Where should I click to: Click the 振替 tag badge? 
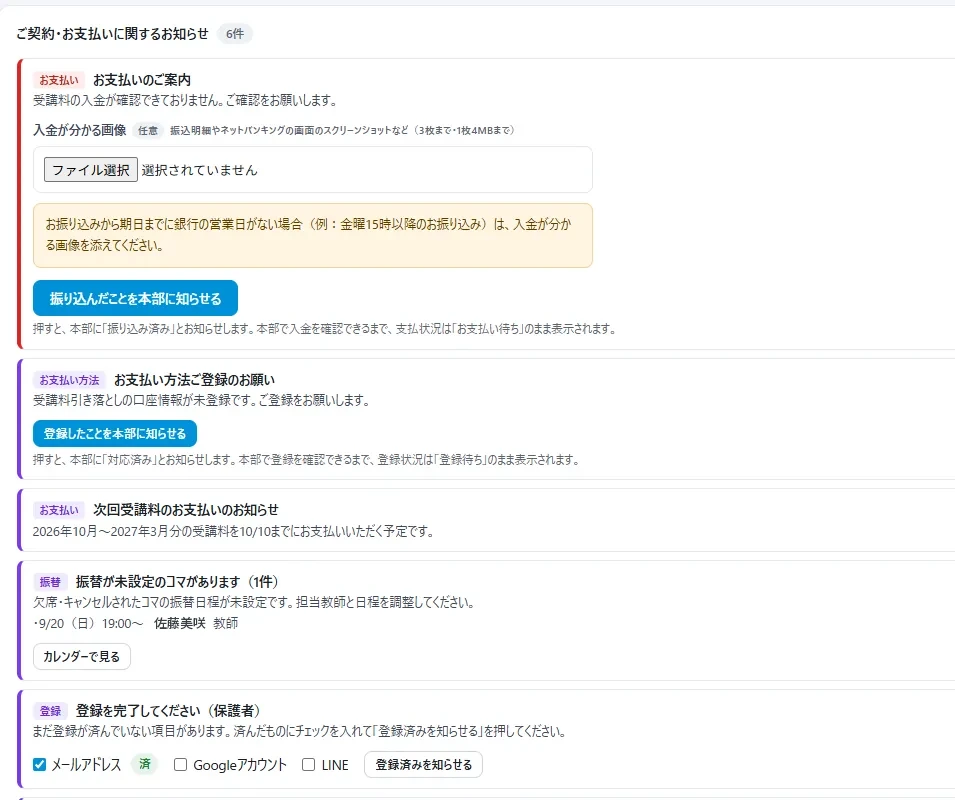[50, 582]
